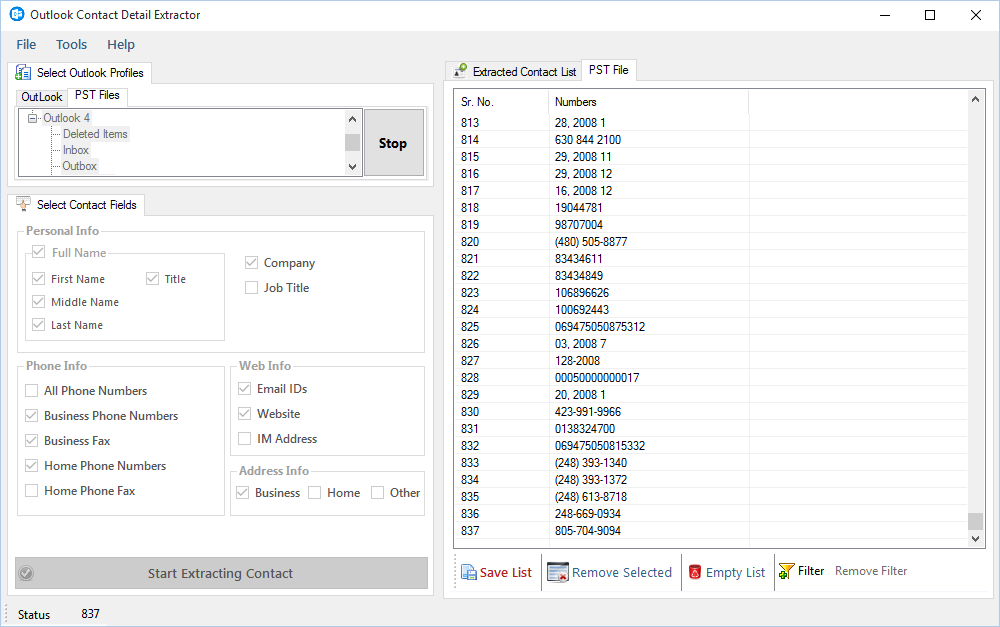
Task: Toggle the Middle Name checkbox
Action: [x=38, y=302]
